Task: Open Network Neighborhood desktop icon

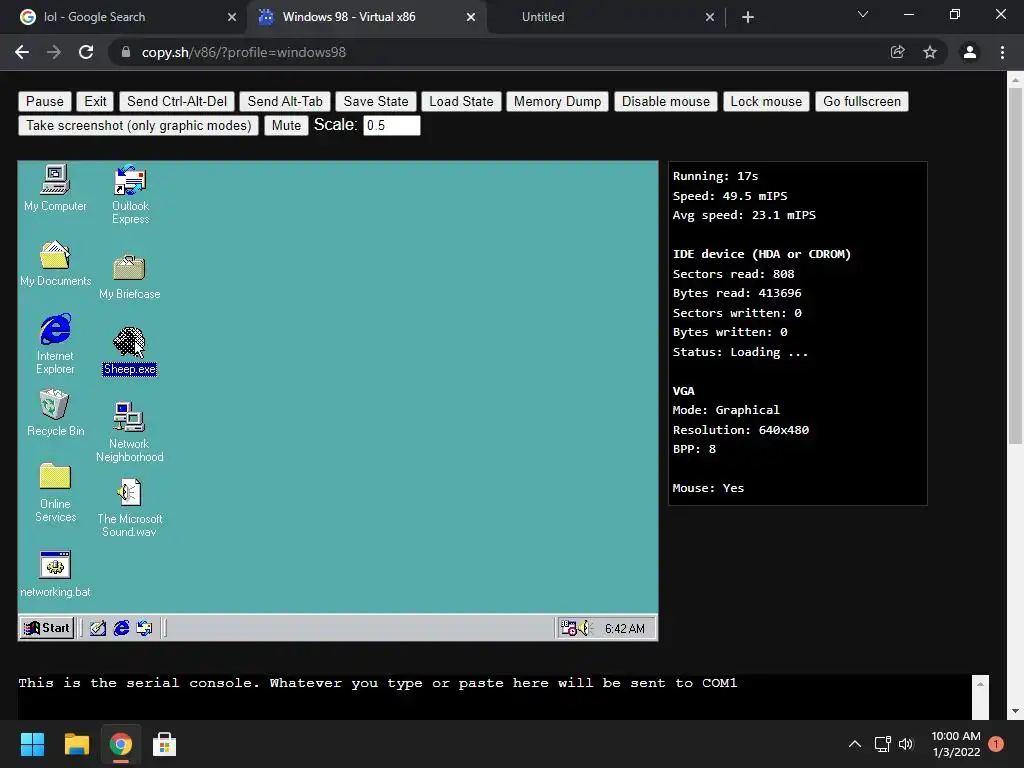Action: 129,432
